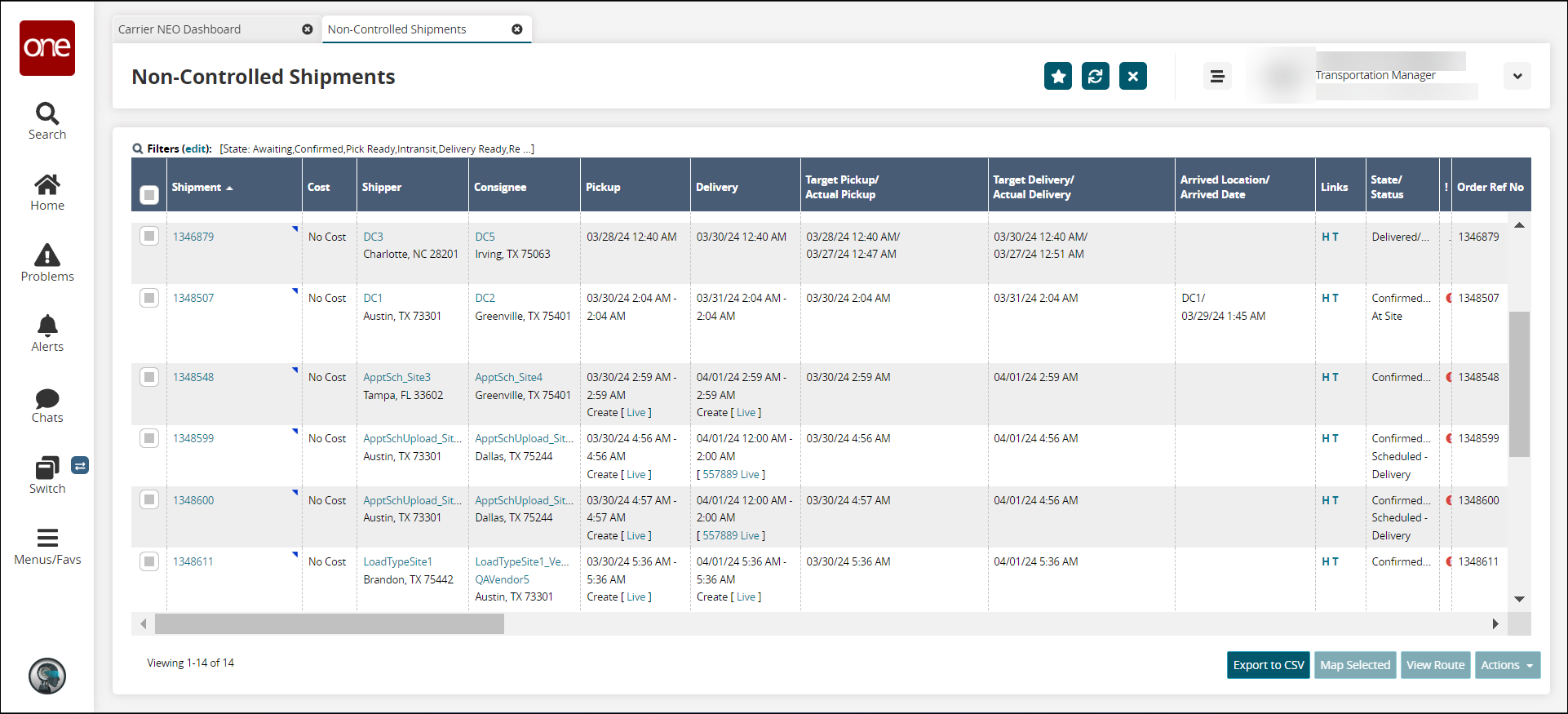Image resolution: width=1568 pixels, height=714 pixels.
Task: Check the box for shipment 1348507
Action: [149, 297]
